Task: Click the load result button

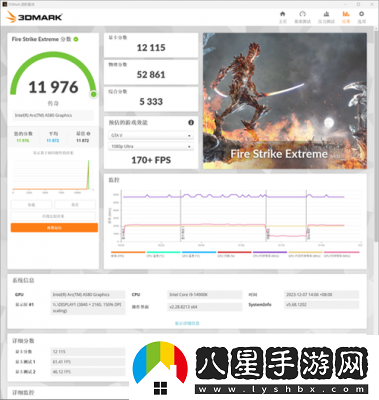Action: pos(31,204)
